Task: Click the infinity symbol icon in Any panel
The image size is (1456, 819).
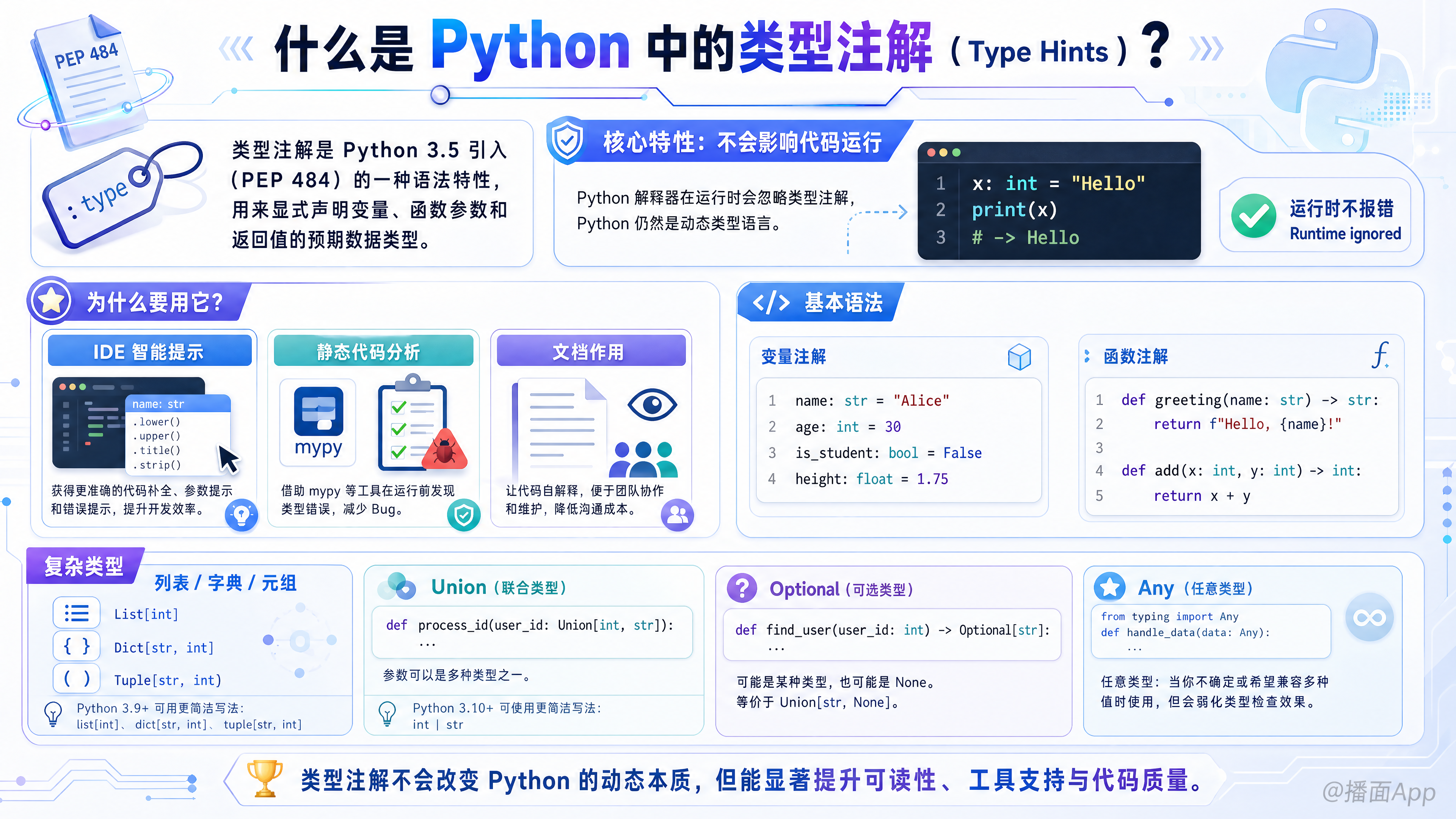Action: click(x=1370, y=617)
